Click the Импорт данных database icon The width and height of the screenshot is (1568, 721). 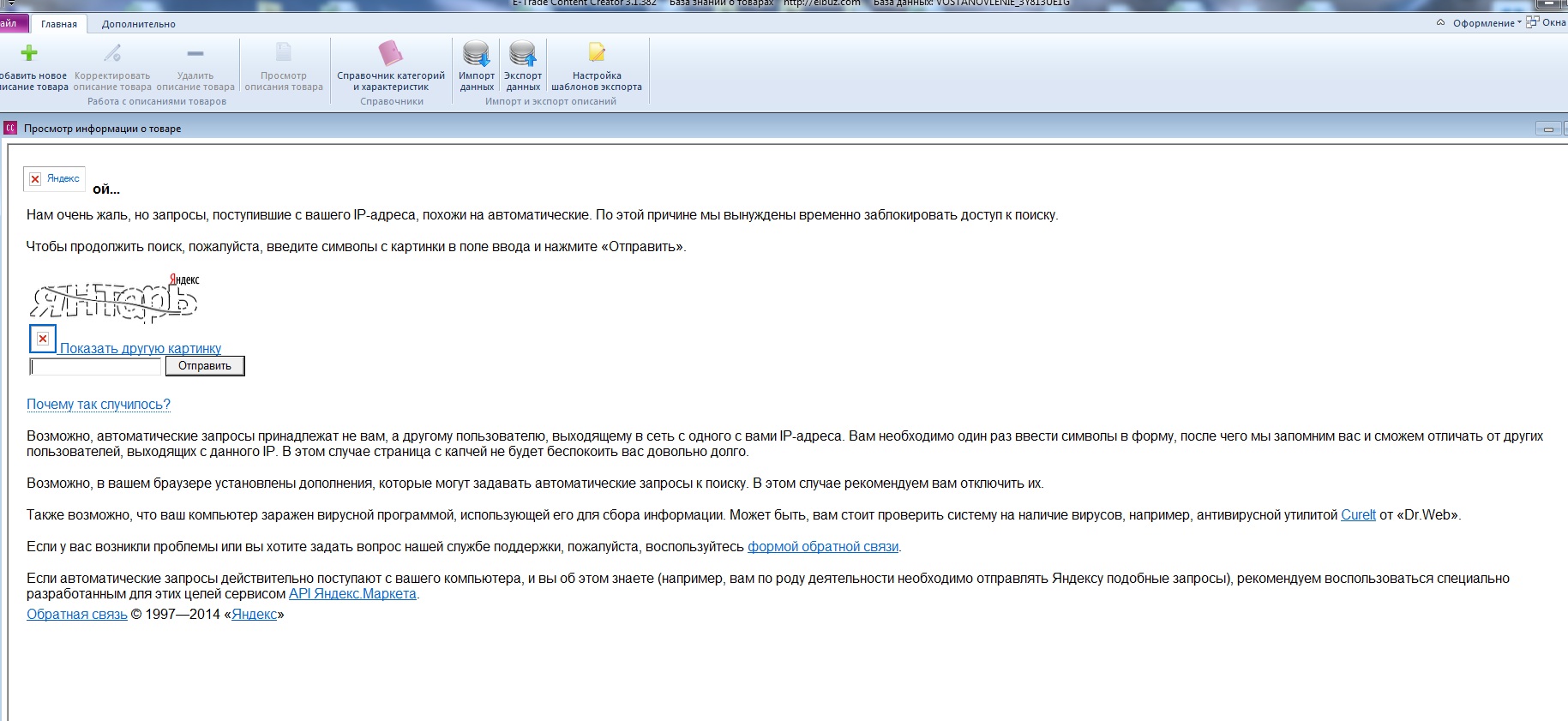click(x=477, y=54)
